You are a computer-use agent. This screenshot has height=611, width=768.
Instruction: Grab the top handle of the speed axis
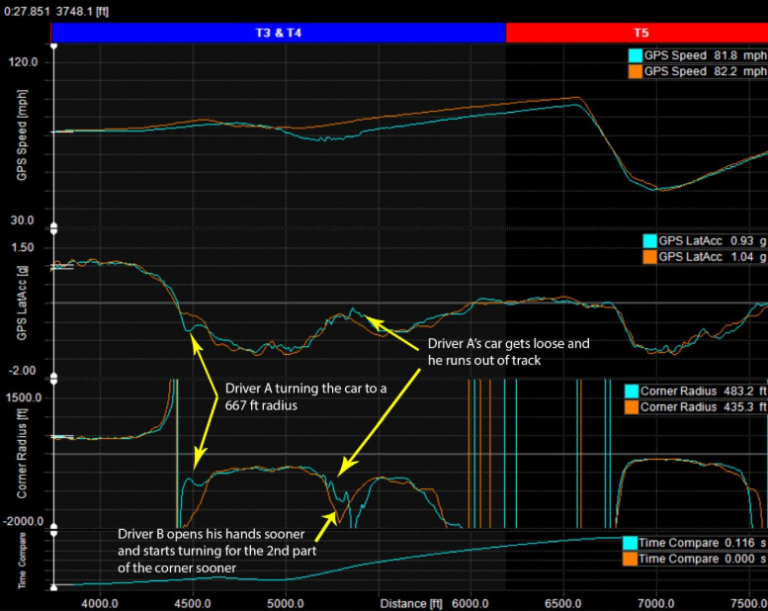point(54,46)
